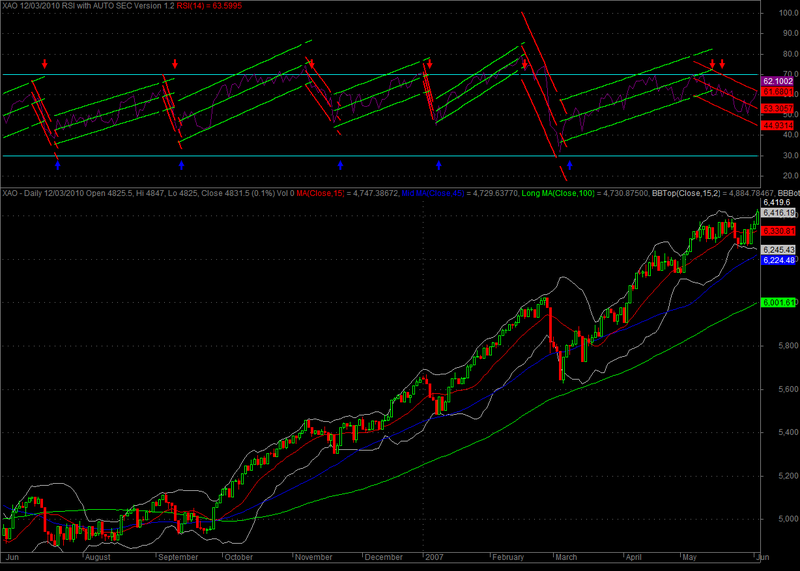Click the red 61.6801 value label
The height and width of the screenshot is (571, 800).
778,92
